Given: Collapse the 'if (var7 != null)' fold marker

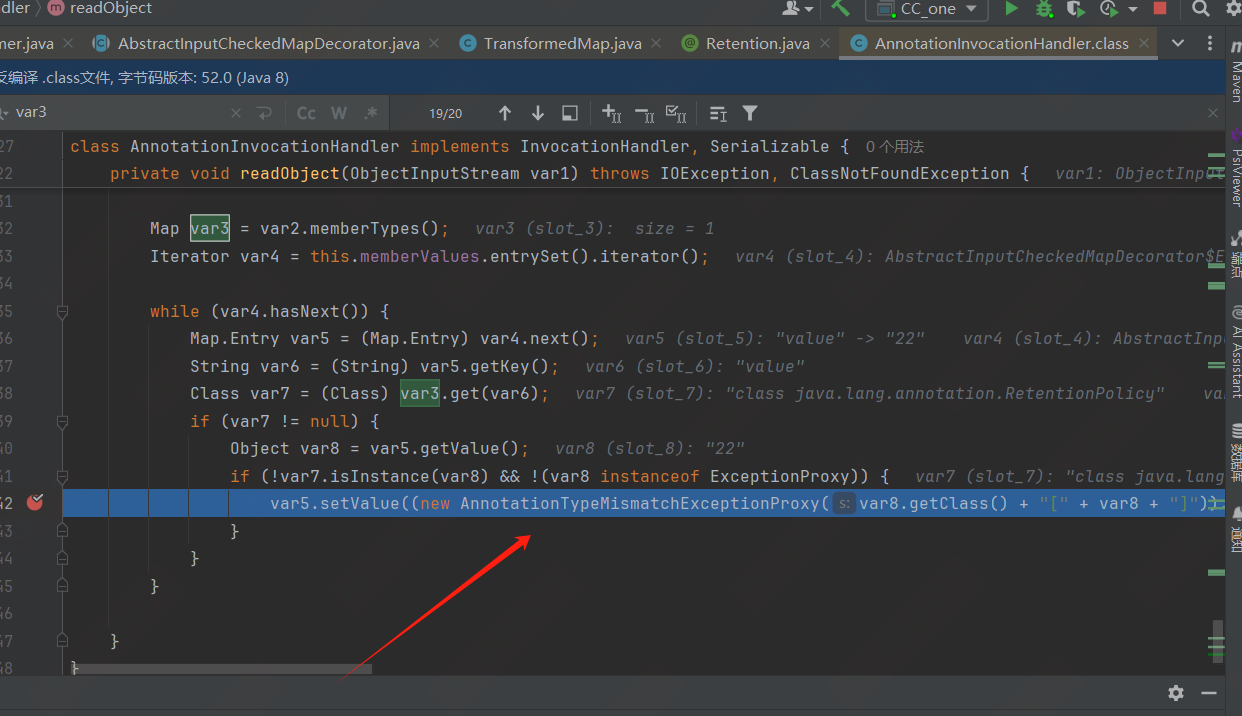Looking at the screenshot, I should point(62,421).
